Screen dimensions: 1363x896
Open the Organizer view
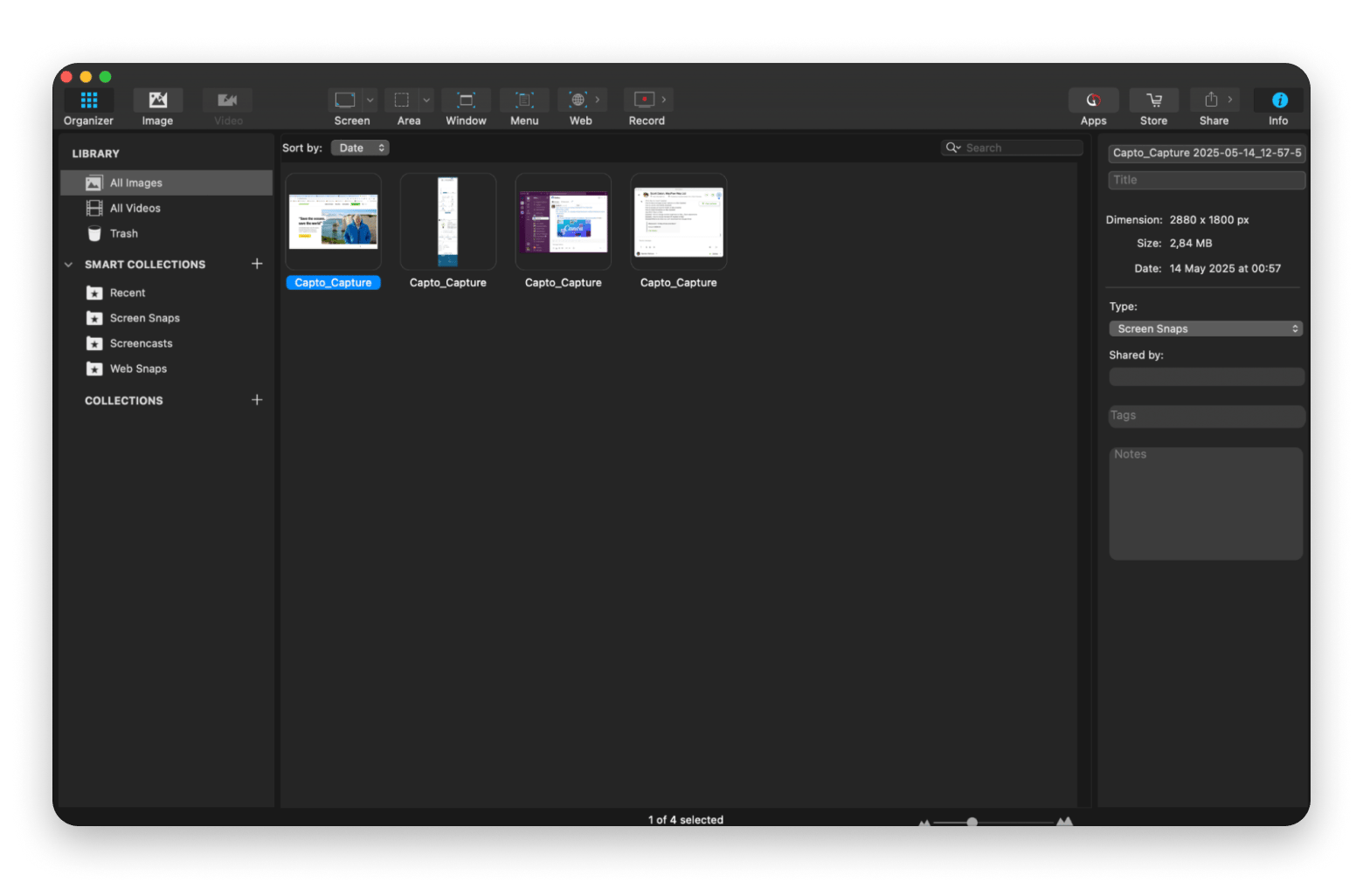click(x=88, y=107)
